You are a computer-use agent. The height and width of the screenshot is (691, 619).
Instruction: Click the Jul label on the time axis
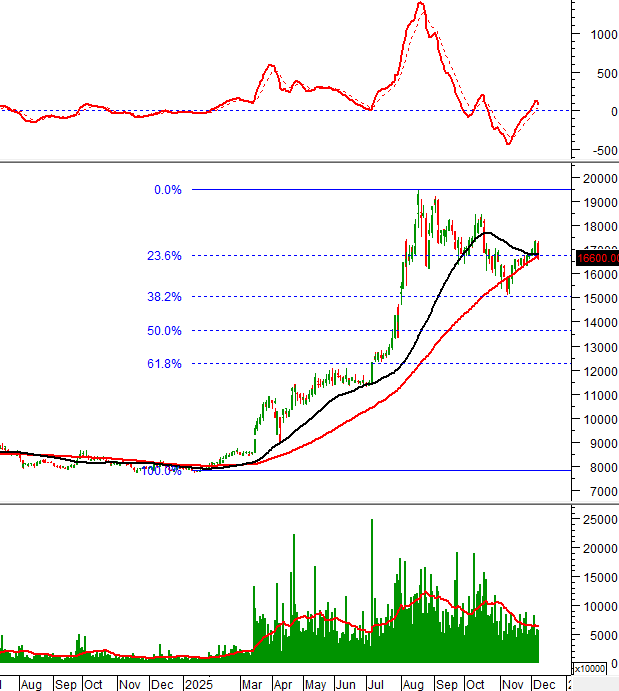(x=378, y=684)
